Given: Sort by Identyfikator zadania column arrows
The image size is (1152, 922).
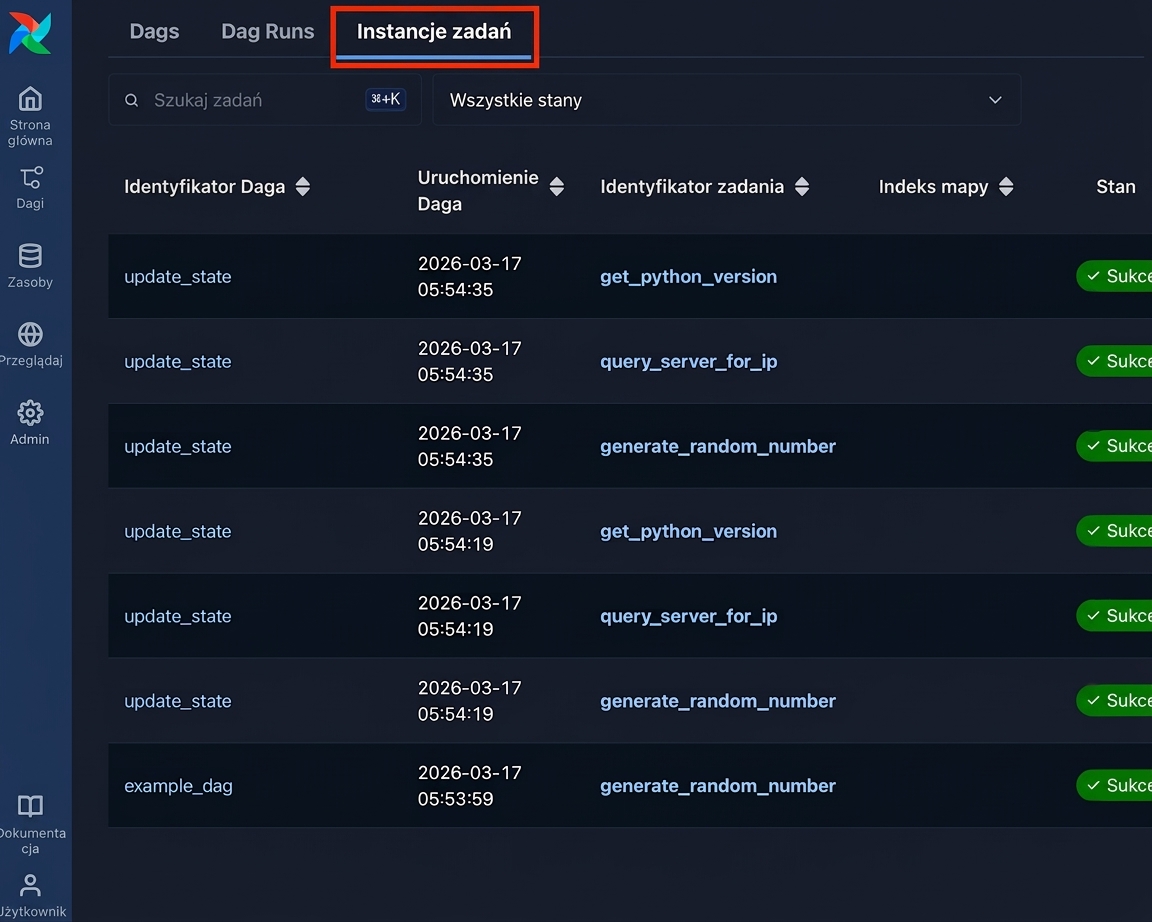Looking at the screenshot, I should coord(802,187).
